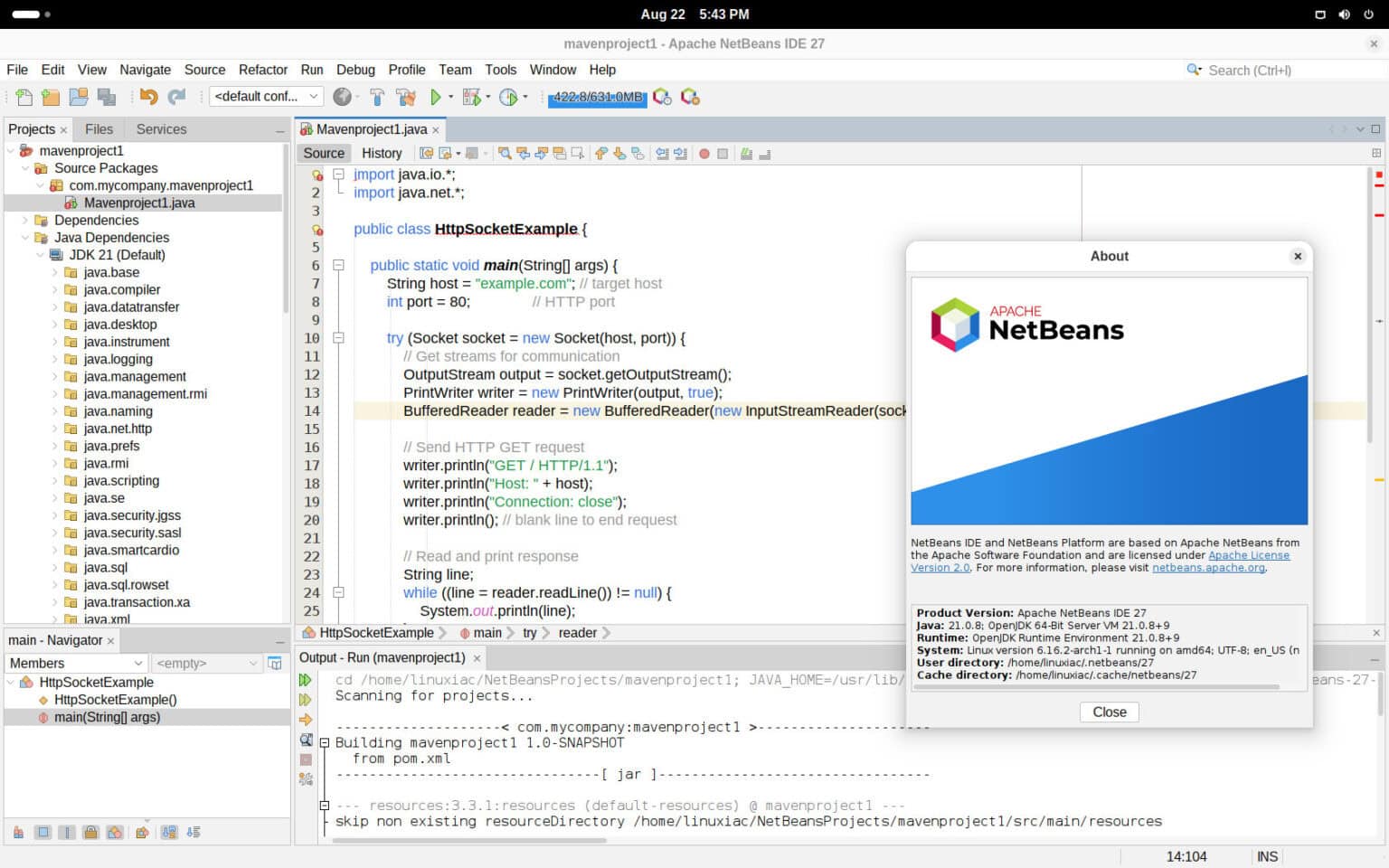Run the project with the green Run icon

[437, 97]
